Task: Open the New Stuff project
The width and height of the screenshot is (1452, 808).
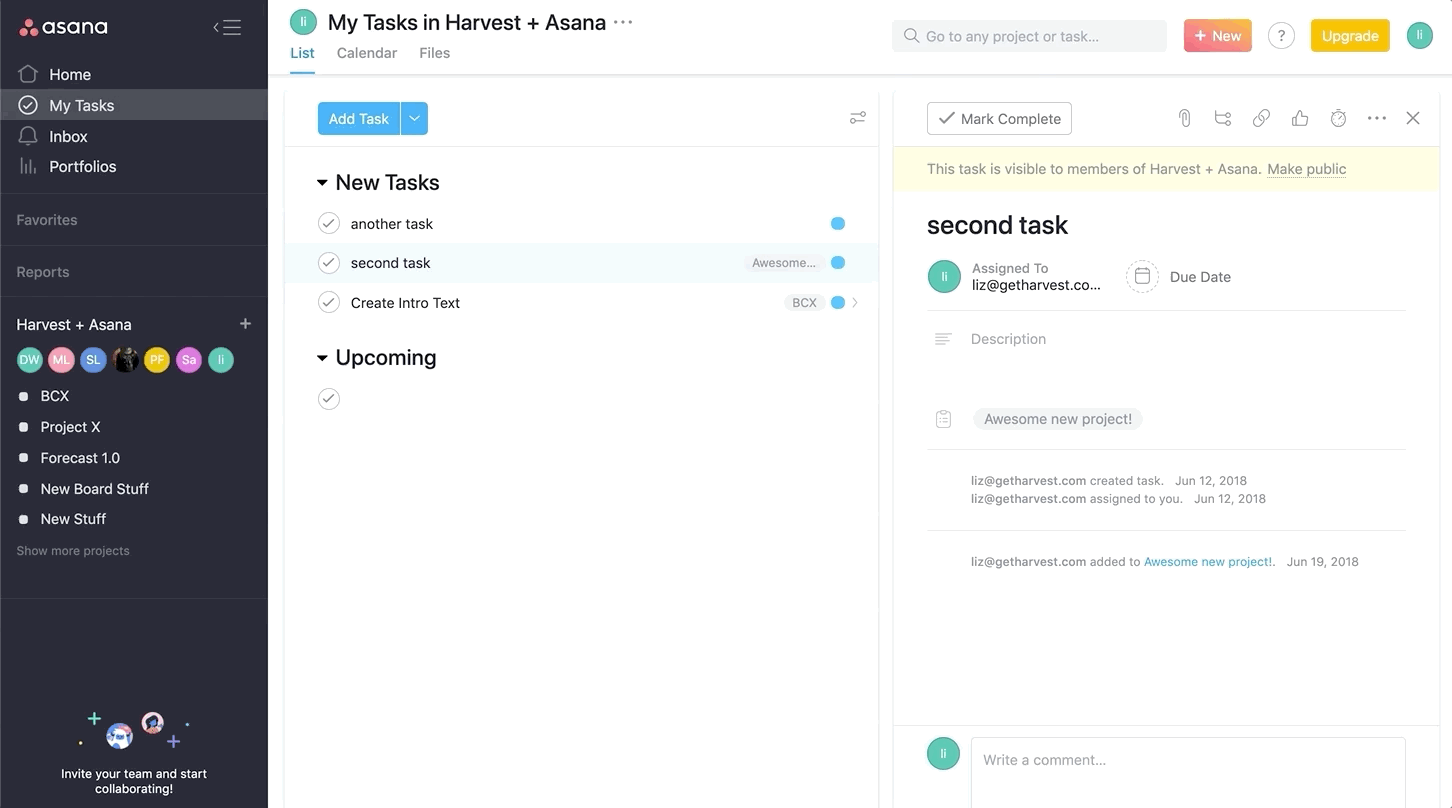Action: pyautogui.click(x=73, y=519)
